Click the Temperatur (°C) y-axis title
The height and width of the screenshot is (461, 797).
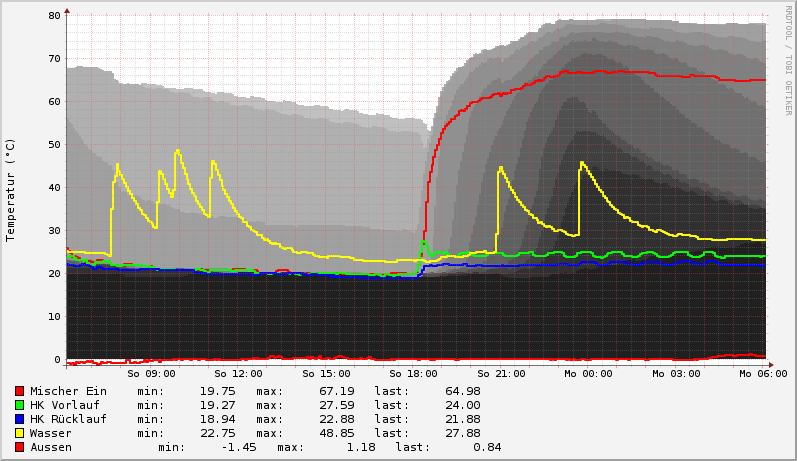11,189
